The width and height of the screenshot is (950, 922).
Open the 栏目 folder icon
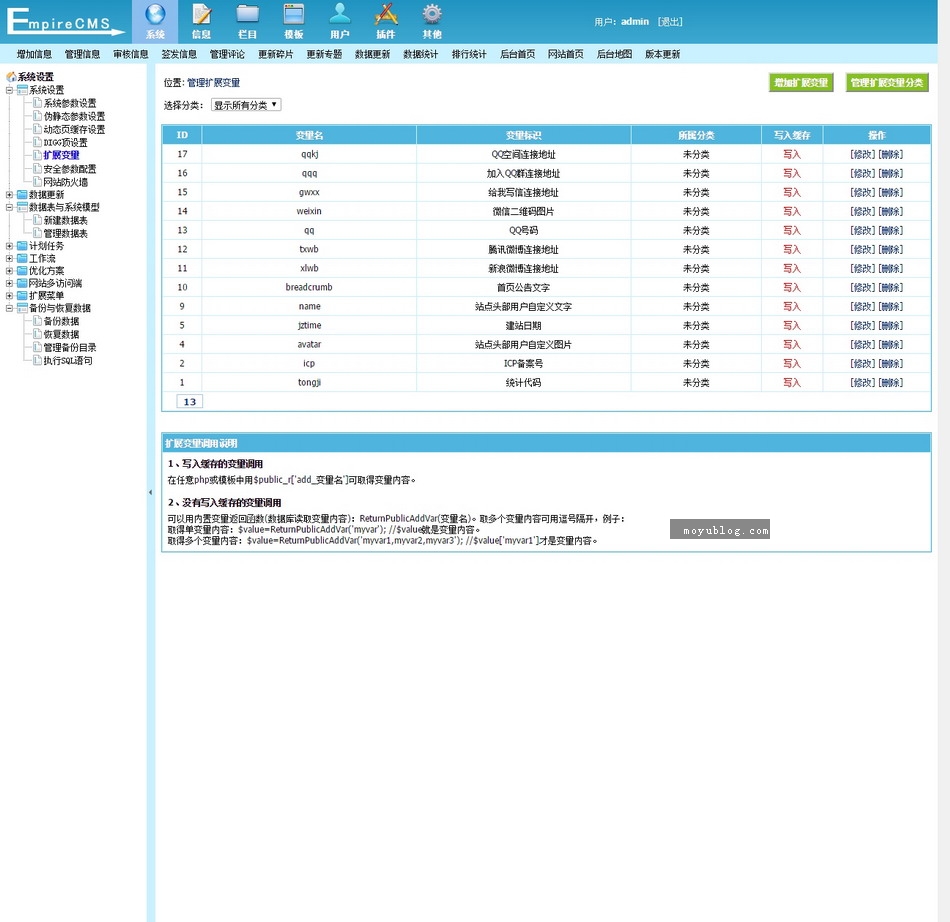[x=247, y=15]
